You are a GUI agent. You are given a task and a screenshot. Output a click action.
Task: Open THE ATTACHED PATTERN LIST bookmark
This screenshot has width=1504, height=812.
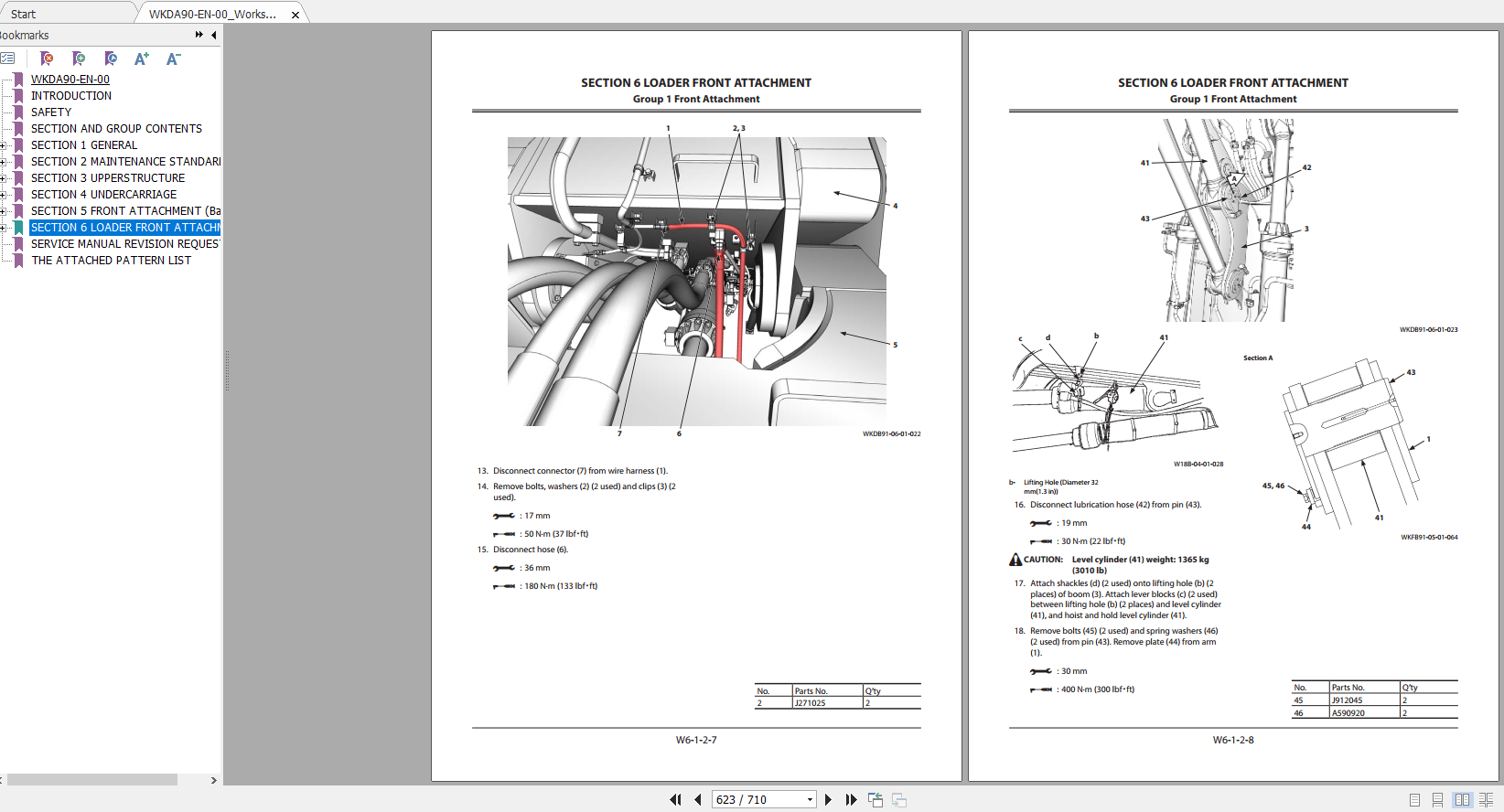coord(112,261)
